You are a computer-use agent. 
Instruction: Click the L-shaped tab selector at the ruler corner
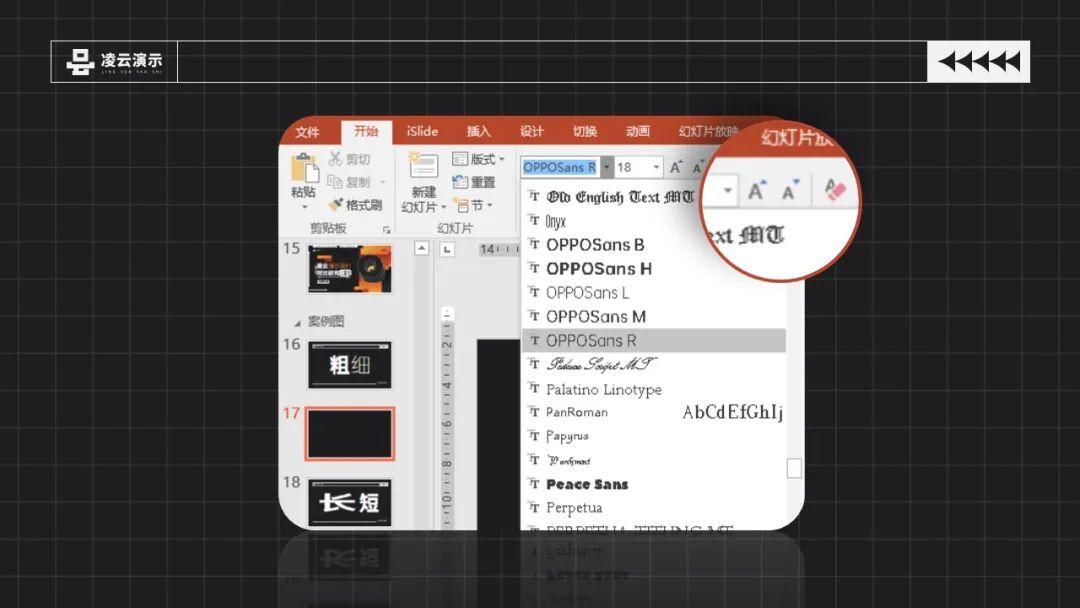pyautogui.click(x=447, y=249)
